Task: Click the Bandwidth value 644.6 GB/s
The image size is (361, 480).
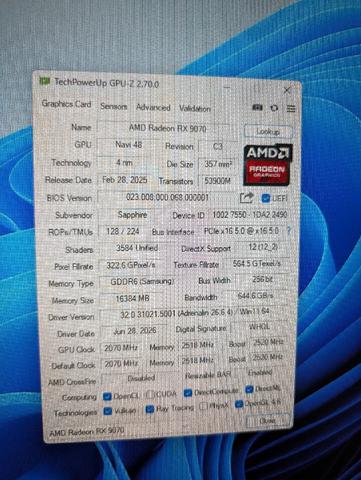Action: (x=256, y=296)
